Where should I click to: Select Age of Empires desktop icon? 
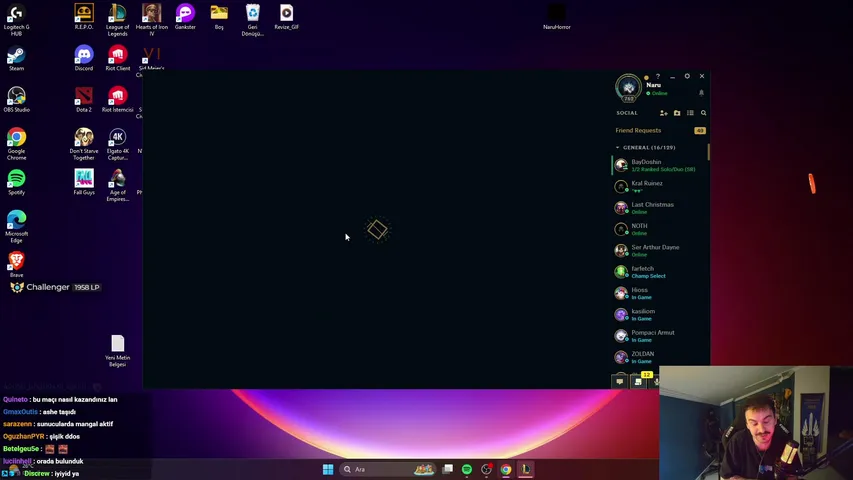(118, 185)
